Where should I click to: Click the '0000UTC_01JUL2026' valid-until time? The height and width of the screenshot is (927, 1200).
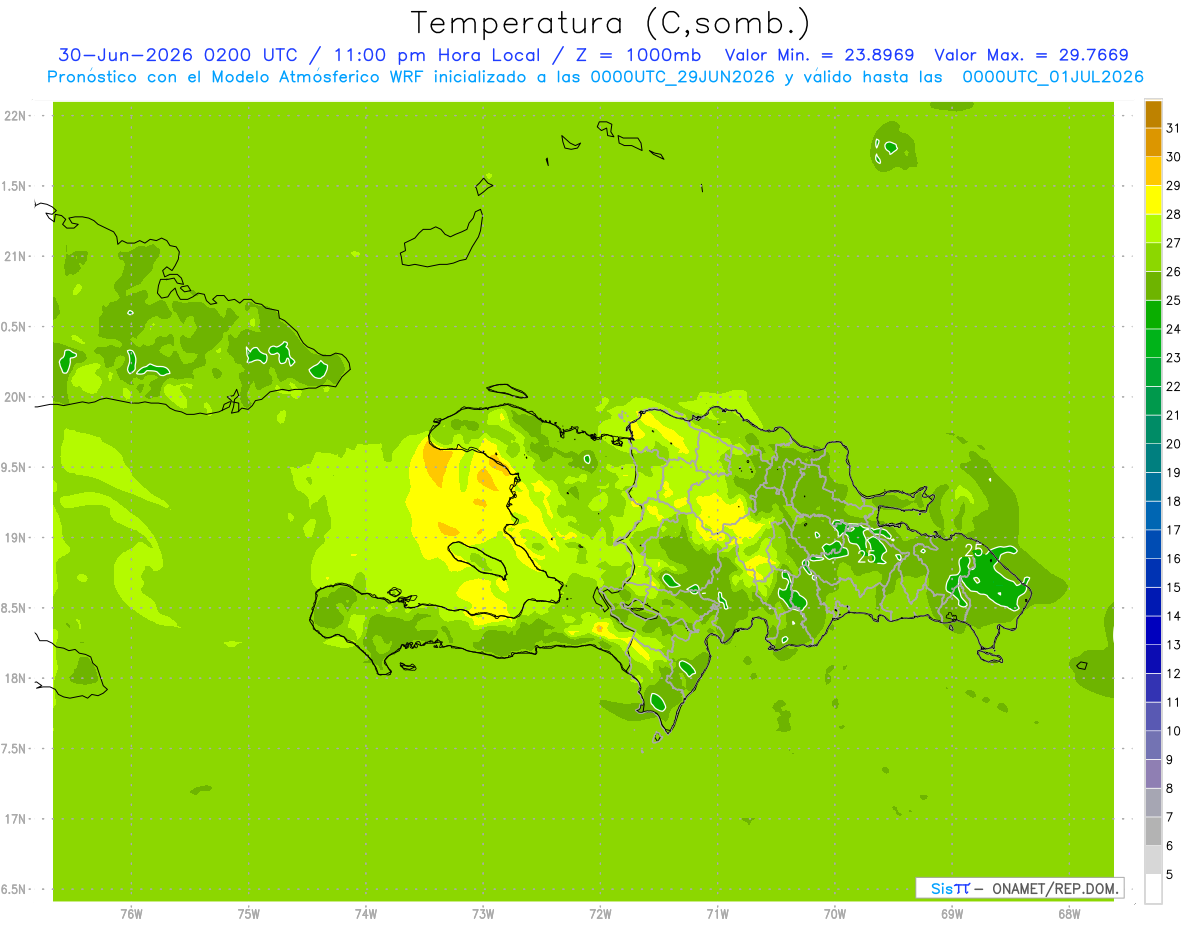pyautogui.click(x=1053, y=77)
